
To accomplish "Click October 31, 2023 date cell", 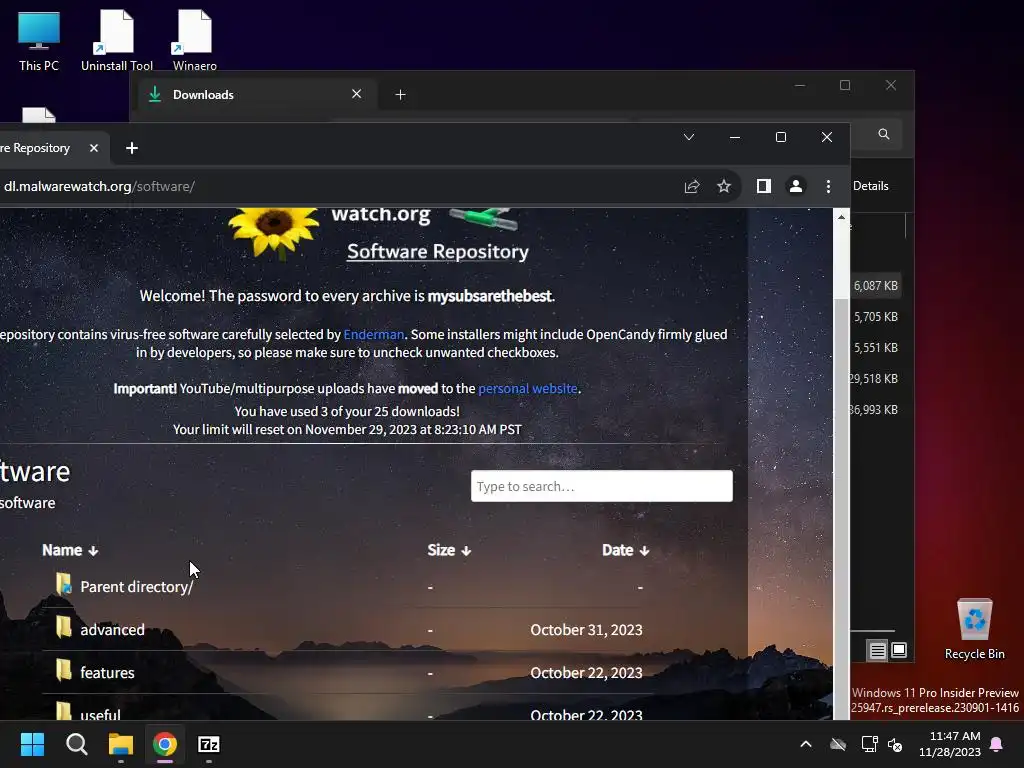I will point(586,630).
